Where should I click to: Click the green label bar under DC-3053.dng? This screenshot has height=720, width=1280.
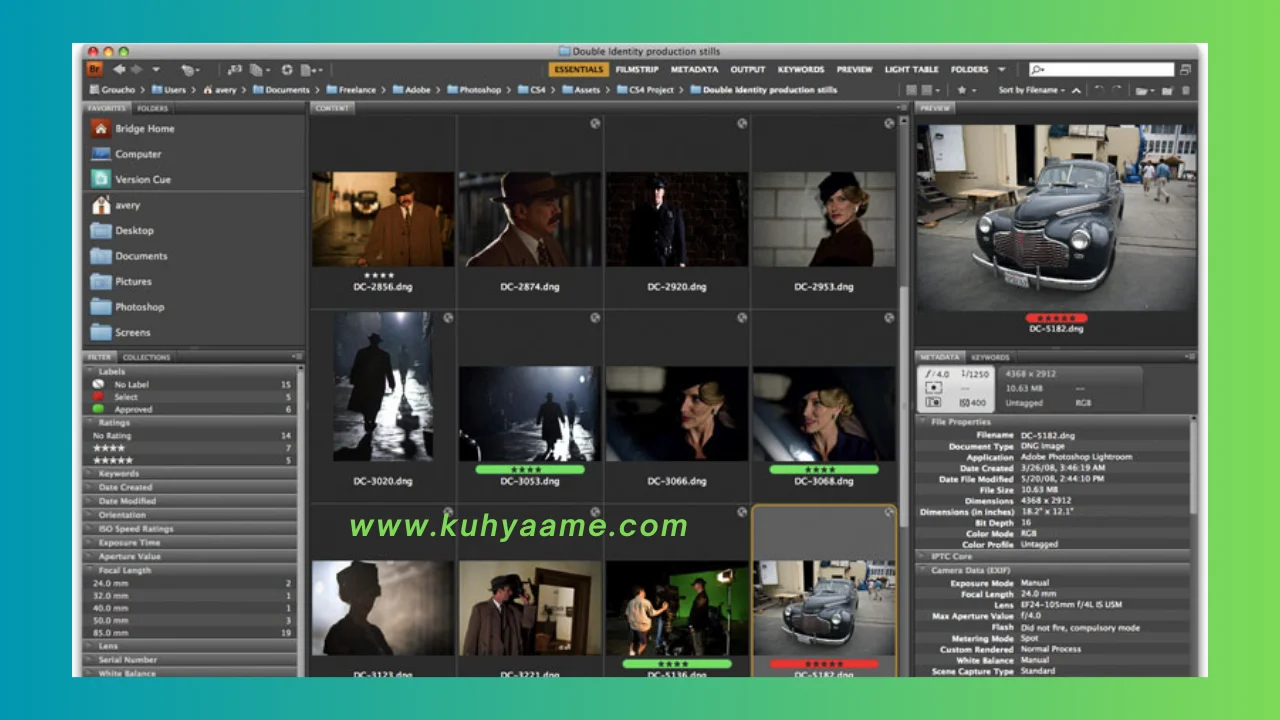[x=530, y=469]
